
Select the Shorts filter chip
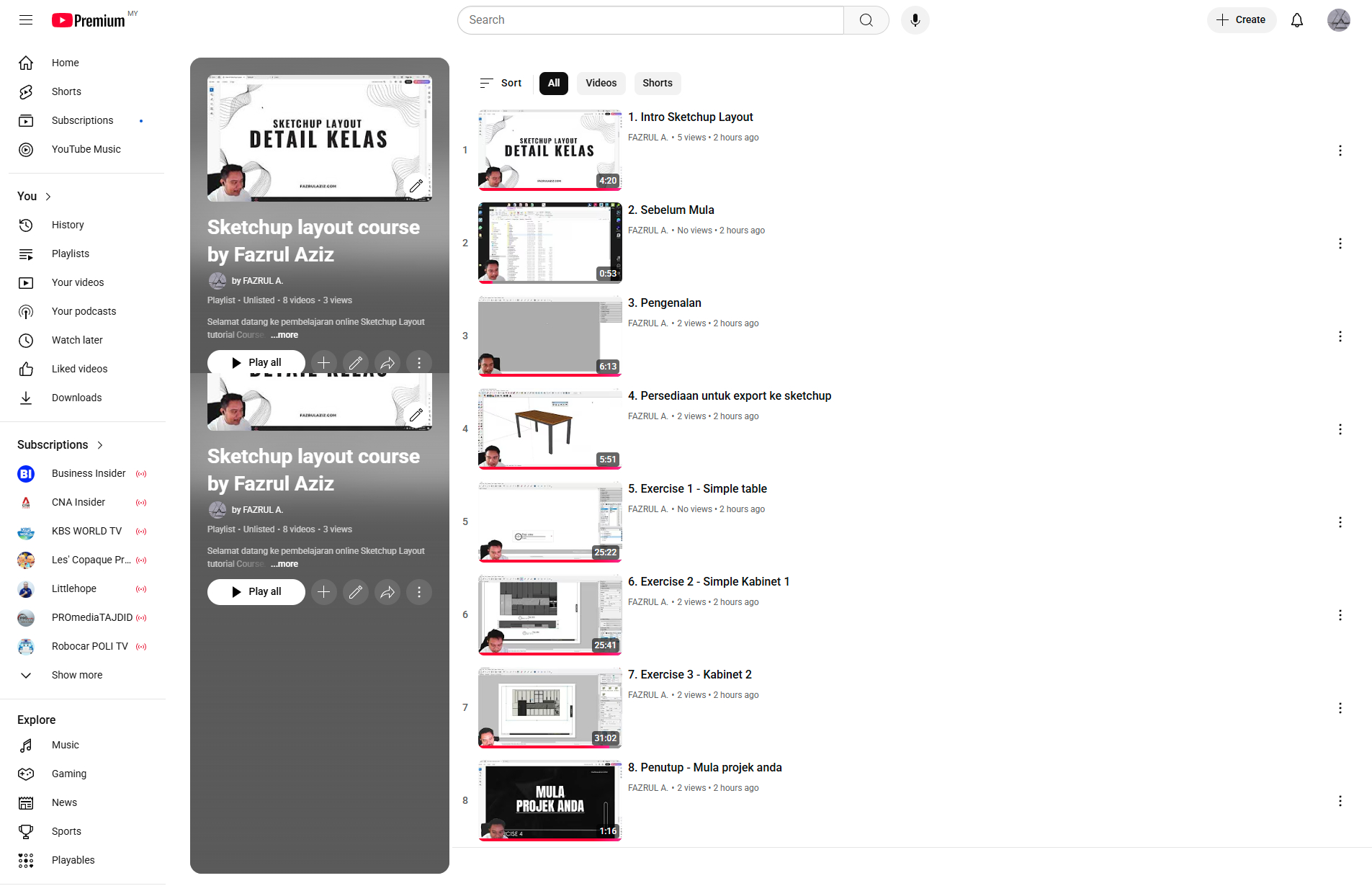tap(657, 83)
